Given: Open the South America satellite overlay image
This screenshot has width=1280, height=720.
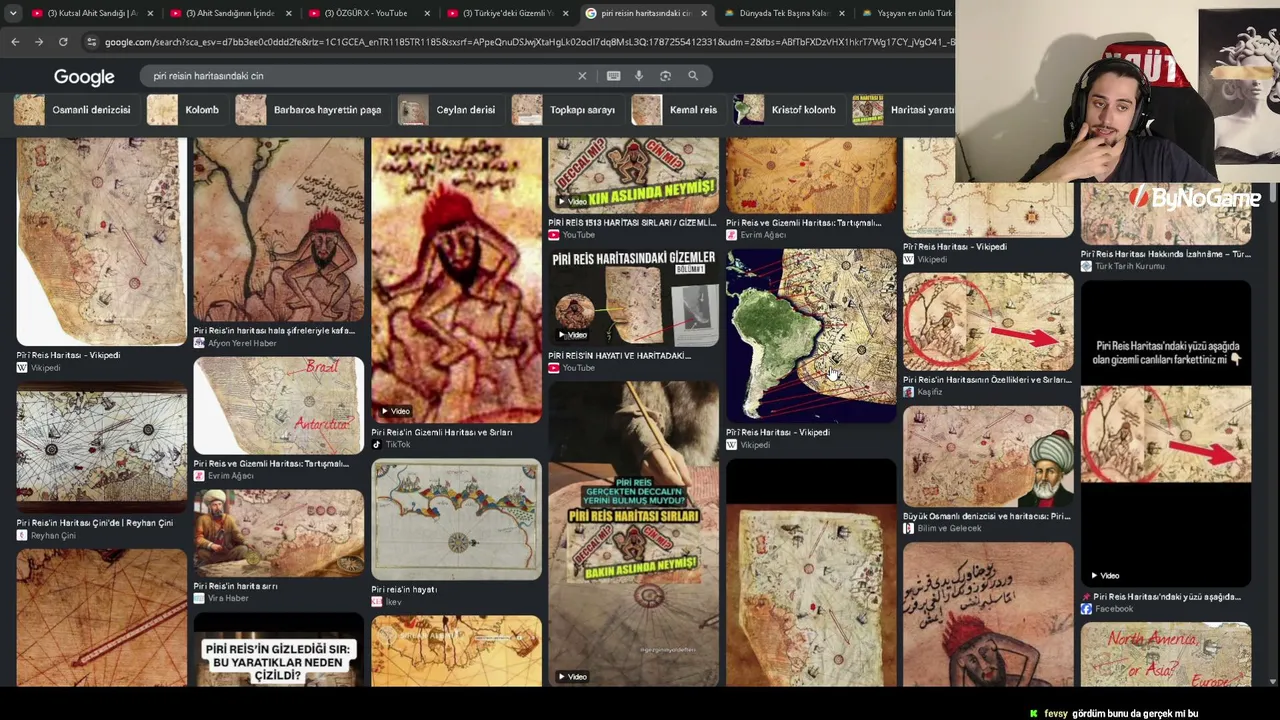Looking at the screenshot, I should tap(811, 335).
